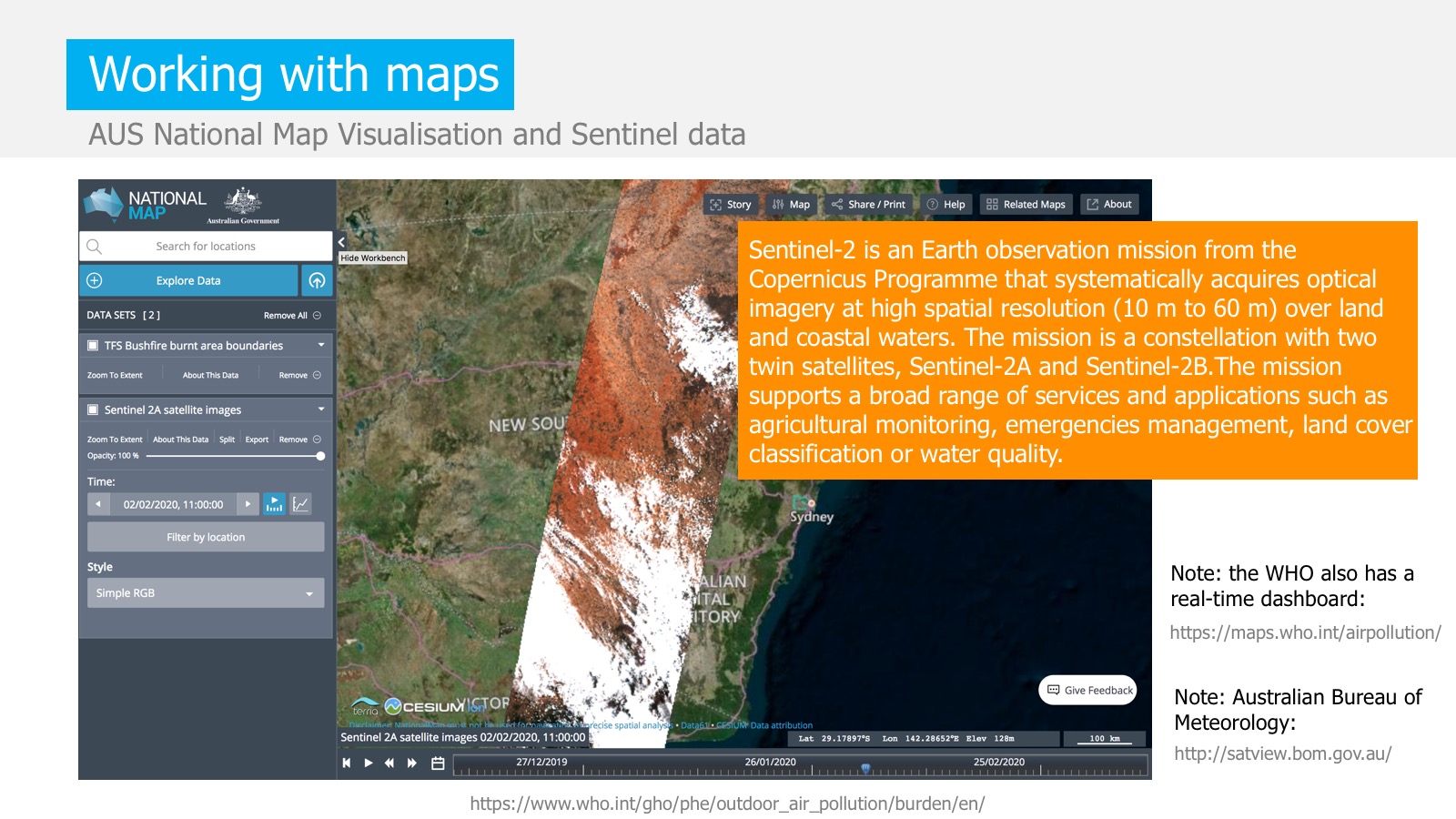Click Zoom To Extent under Sentinel 2A

click(x=115, y=440)
